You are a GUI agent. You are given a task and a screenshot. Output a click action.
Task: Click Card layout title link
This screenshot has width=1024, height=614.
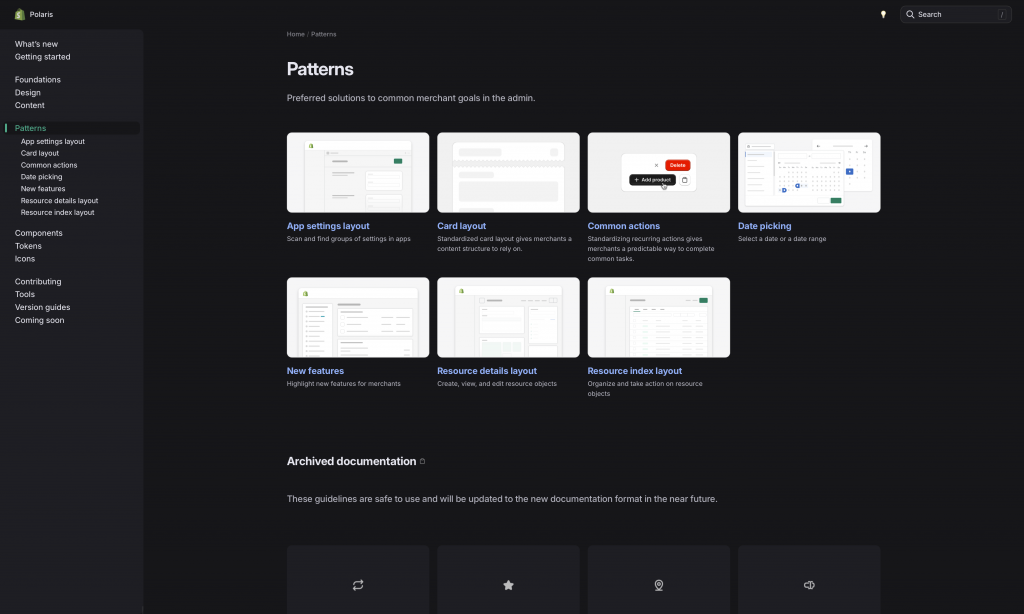[462, 226]
